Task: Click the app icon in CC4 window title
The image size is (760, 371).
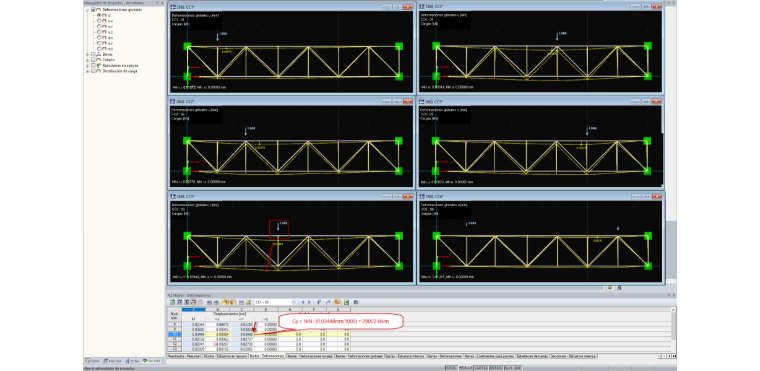Action: 421,7
